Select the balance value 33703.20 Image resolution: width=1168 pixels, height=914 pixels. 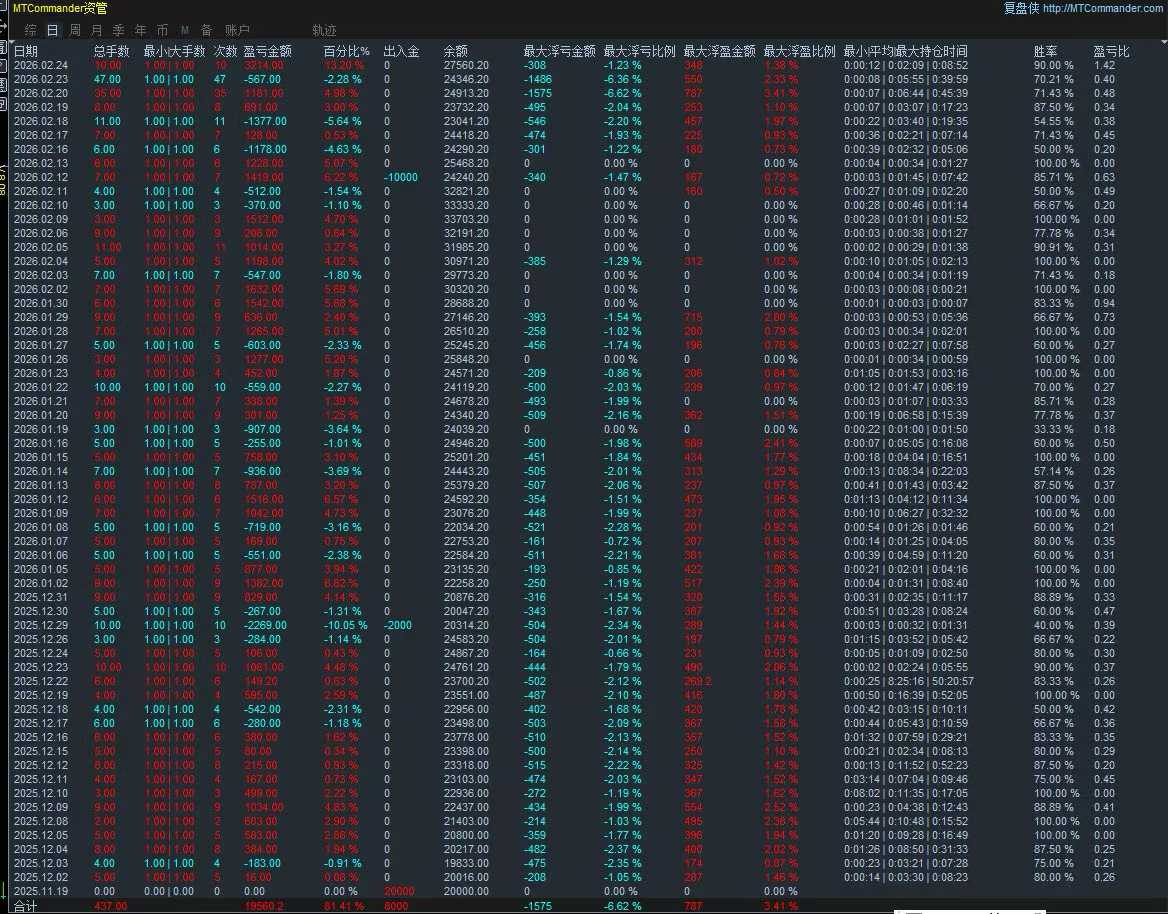point(466,219)
